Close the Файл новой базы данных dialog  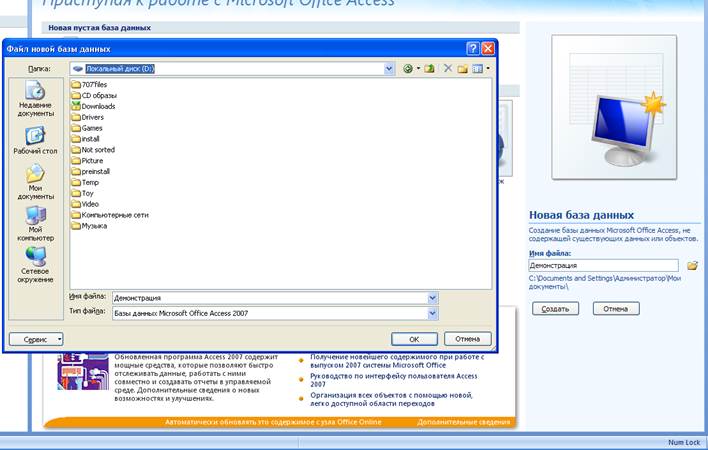(488, 48)
